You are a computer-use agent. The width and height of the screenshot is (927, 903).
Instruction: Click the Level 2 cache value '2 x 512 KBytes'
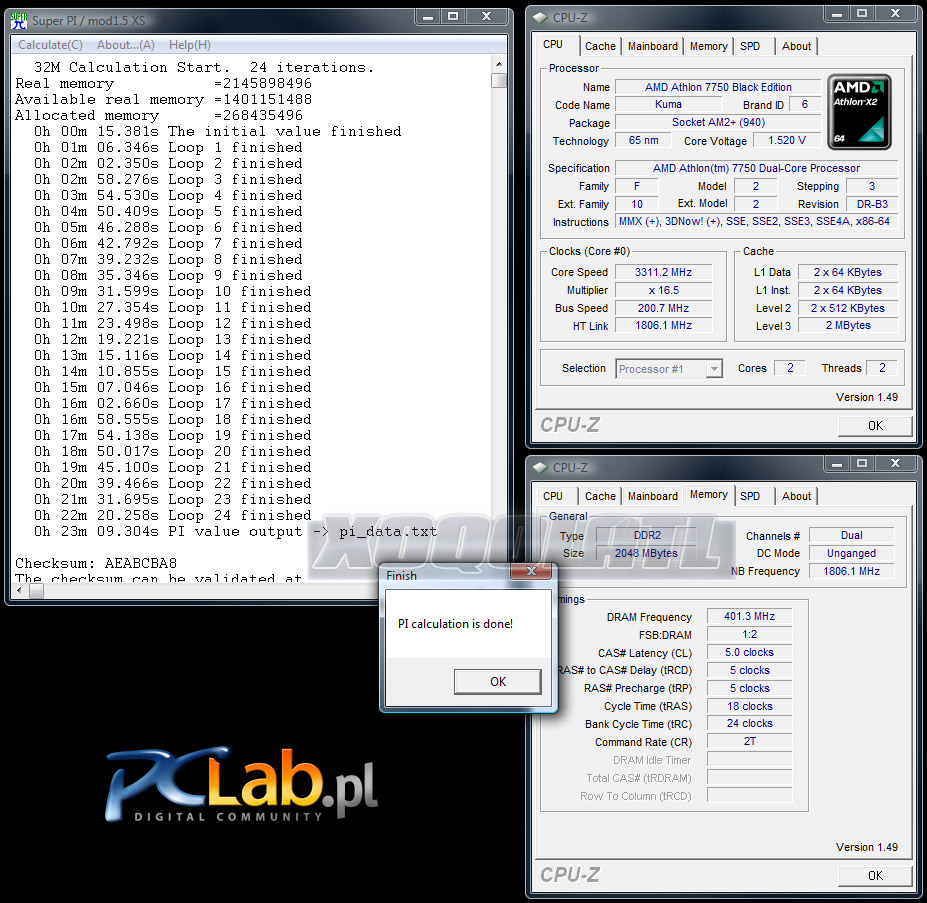[x=848, y=308]
